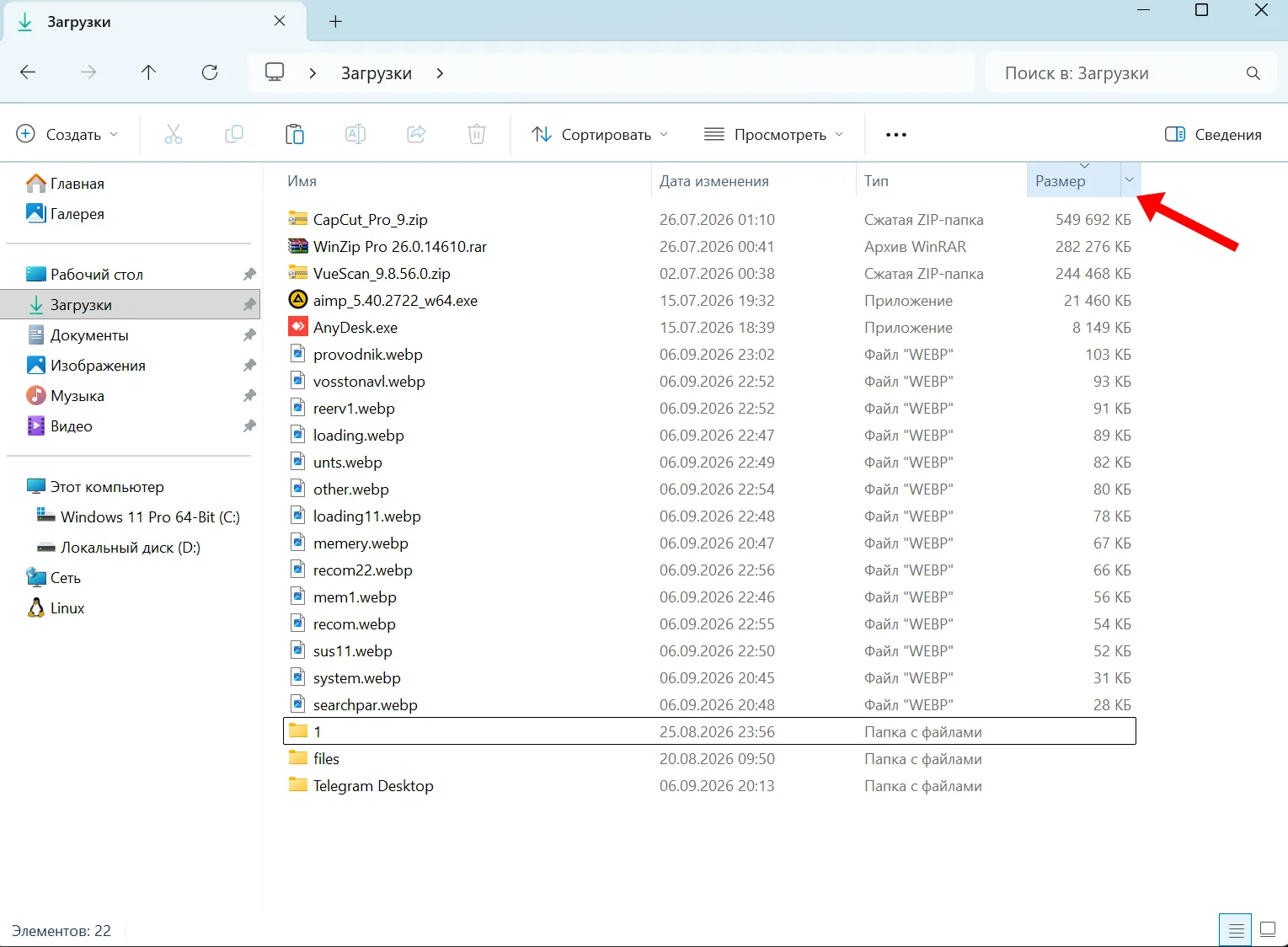This screenshot has height=947, width=1288.
Task: Click the Paste clipboard icon
Action: pyautogui.click(x=295, y=134)
